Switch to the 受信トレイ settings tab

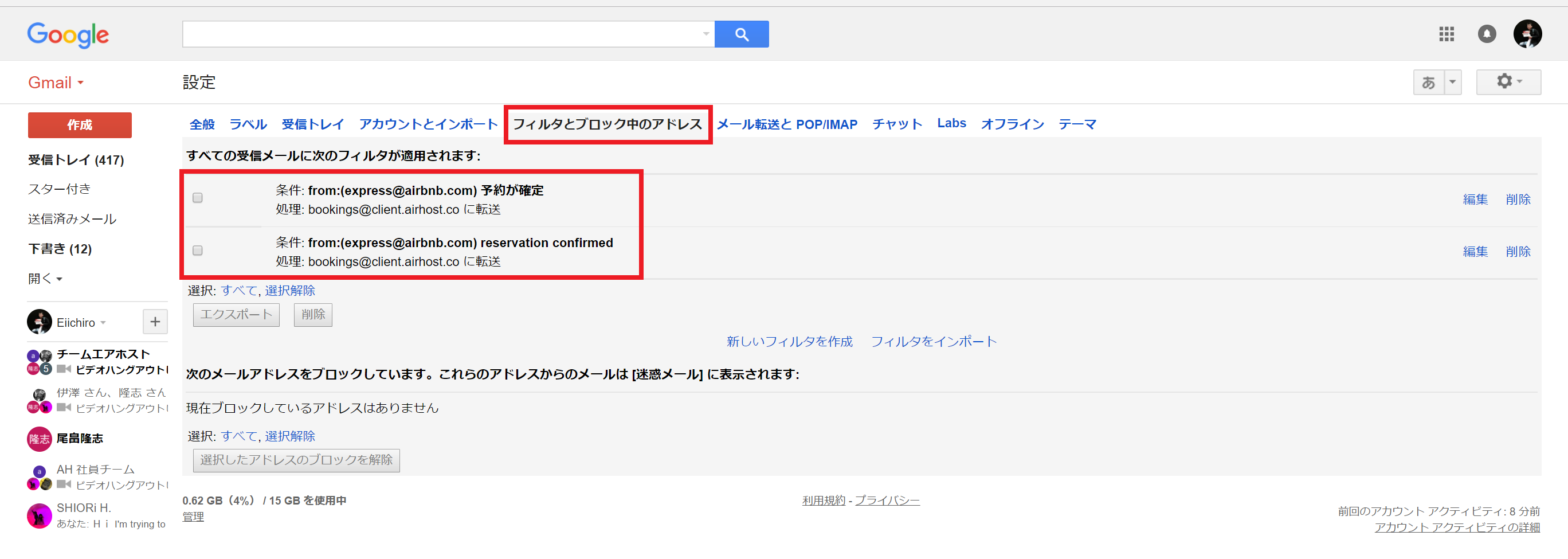[x=313, y=124]
